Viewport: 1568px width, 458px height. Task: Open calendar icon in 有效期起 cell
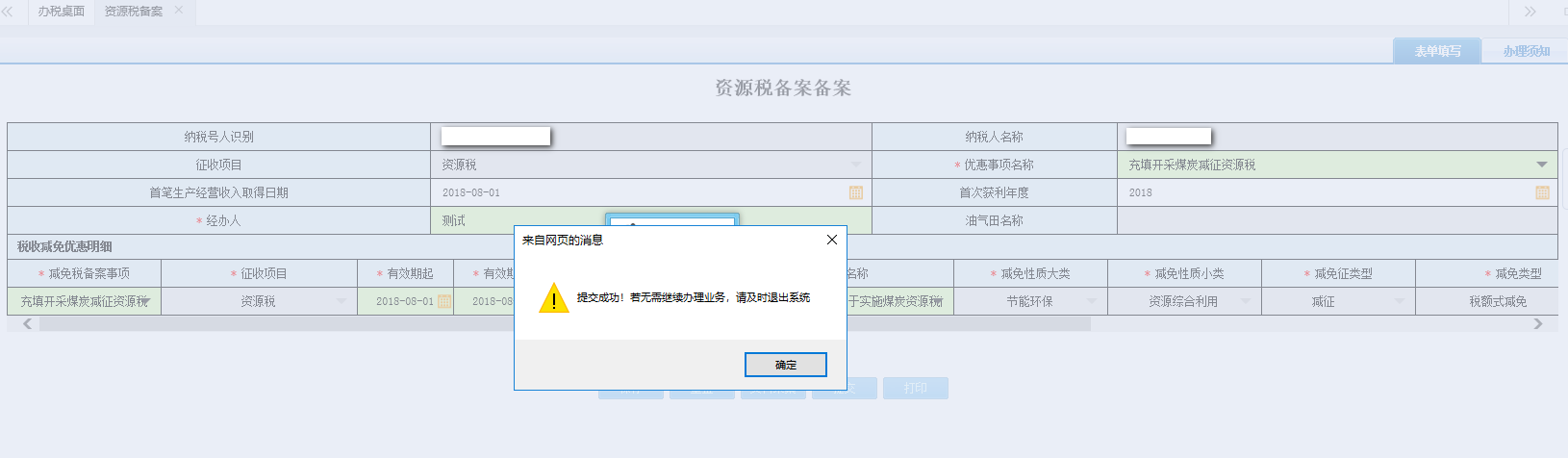pos(444,301)
